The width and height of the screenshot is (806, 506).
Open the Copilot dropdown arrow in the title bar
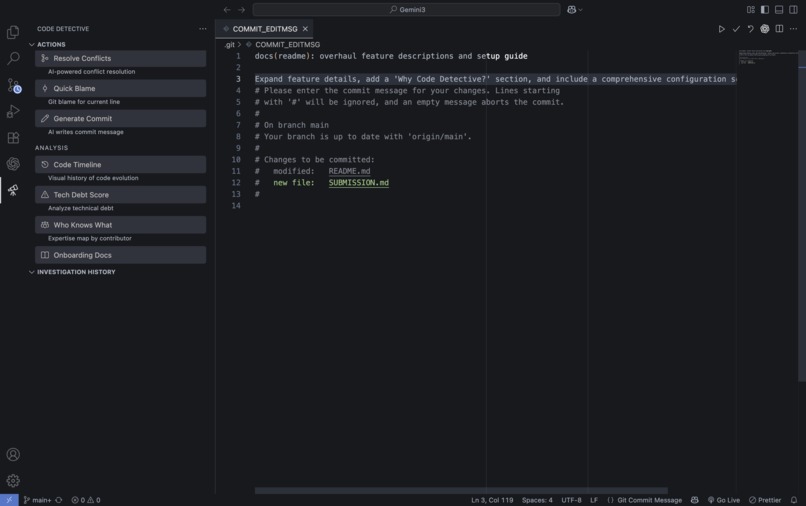[x=580, y=9]
